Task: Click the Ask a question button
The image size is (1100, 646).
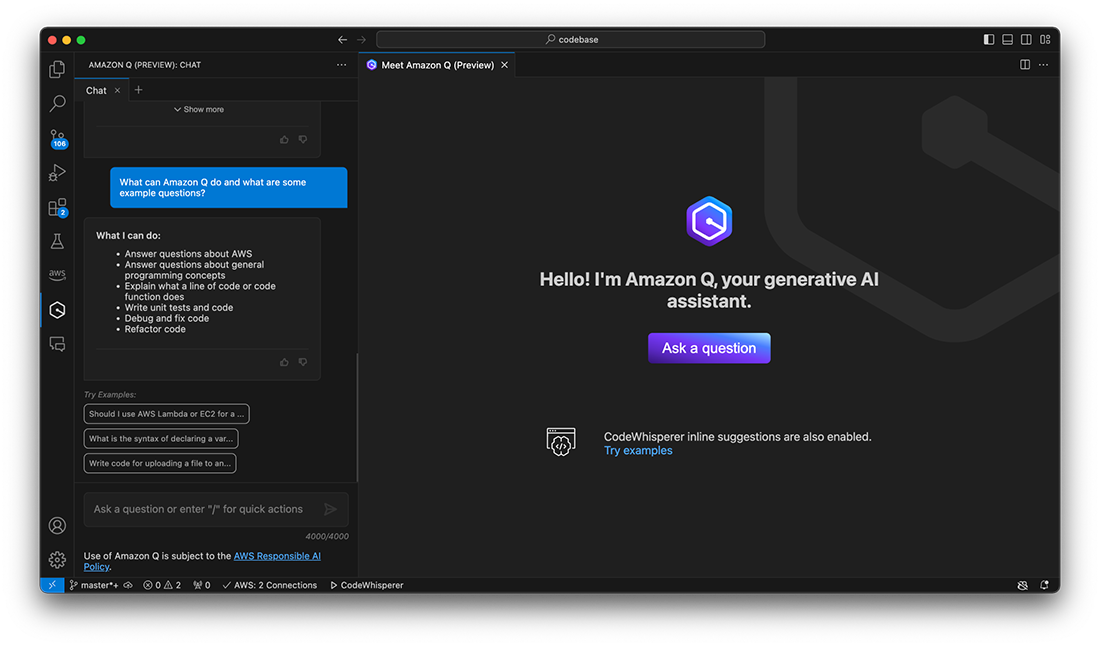Action: (x=709, y=348)
